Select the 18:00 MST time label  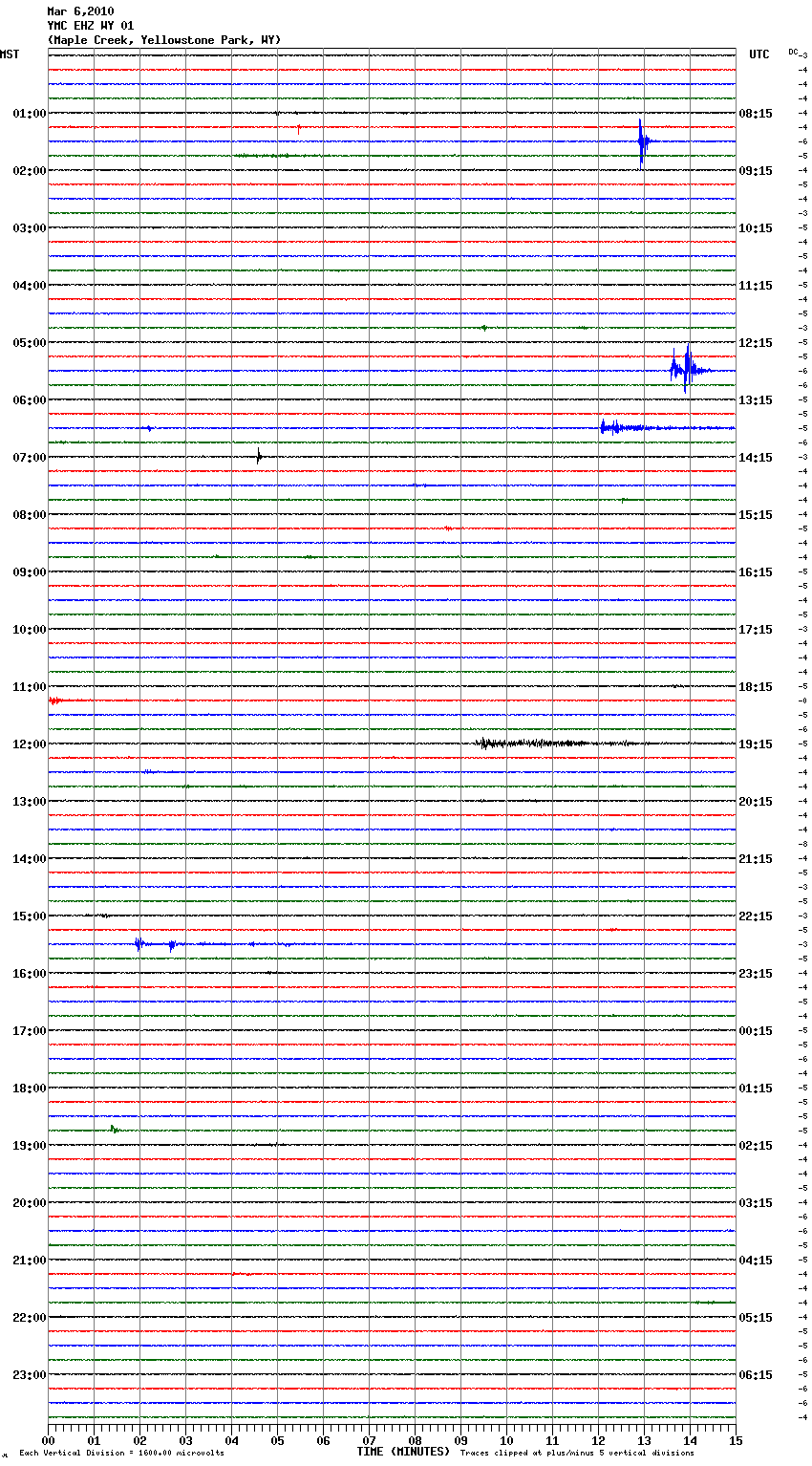click(x=30, y=1089)
